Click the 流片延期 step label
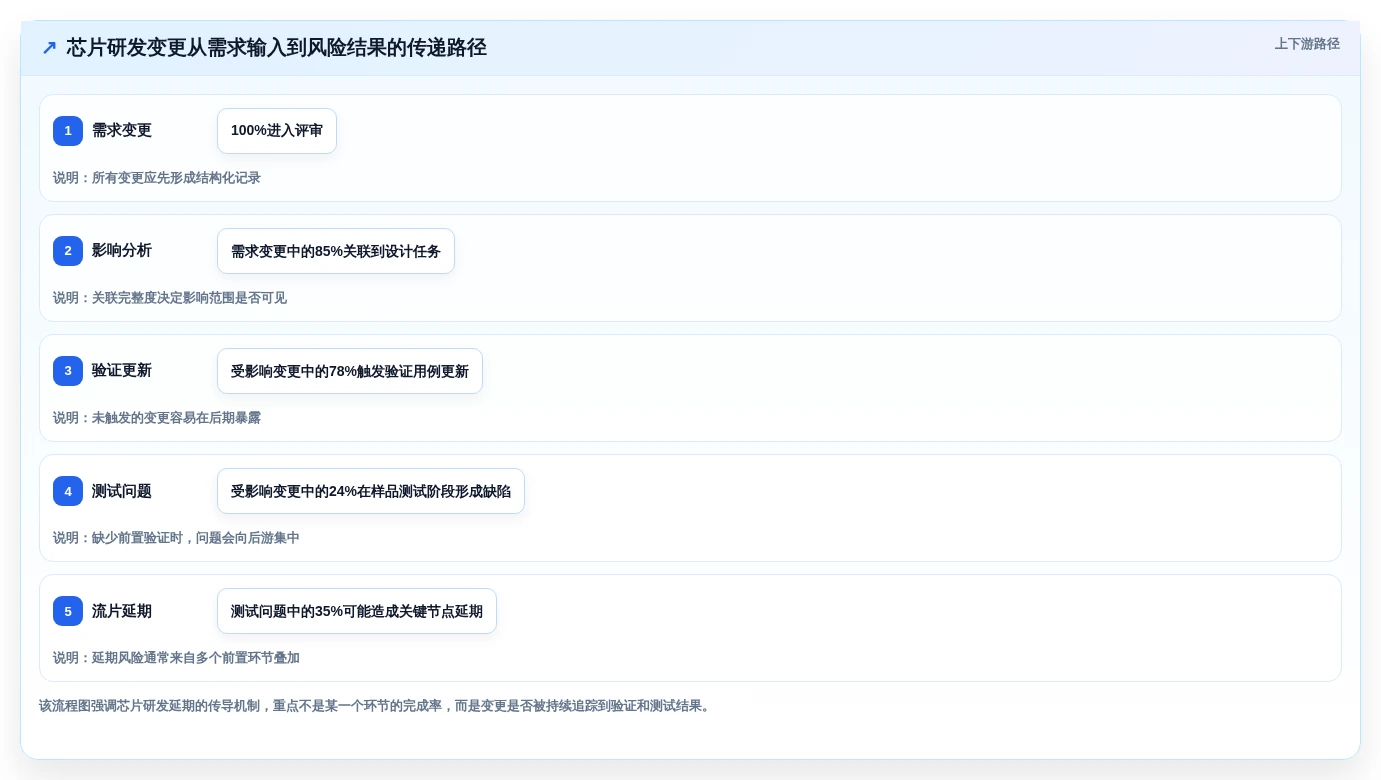 tap(122, 611)
